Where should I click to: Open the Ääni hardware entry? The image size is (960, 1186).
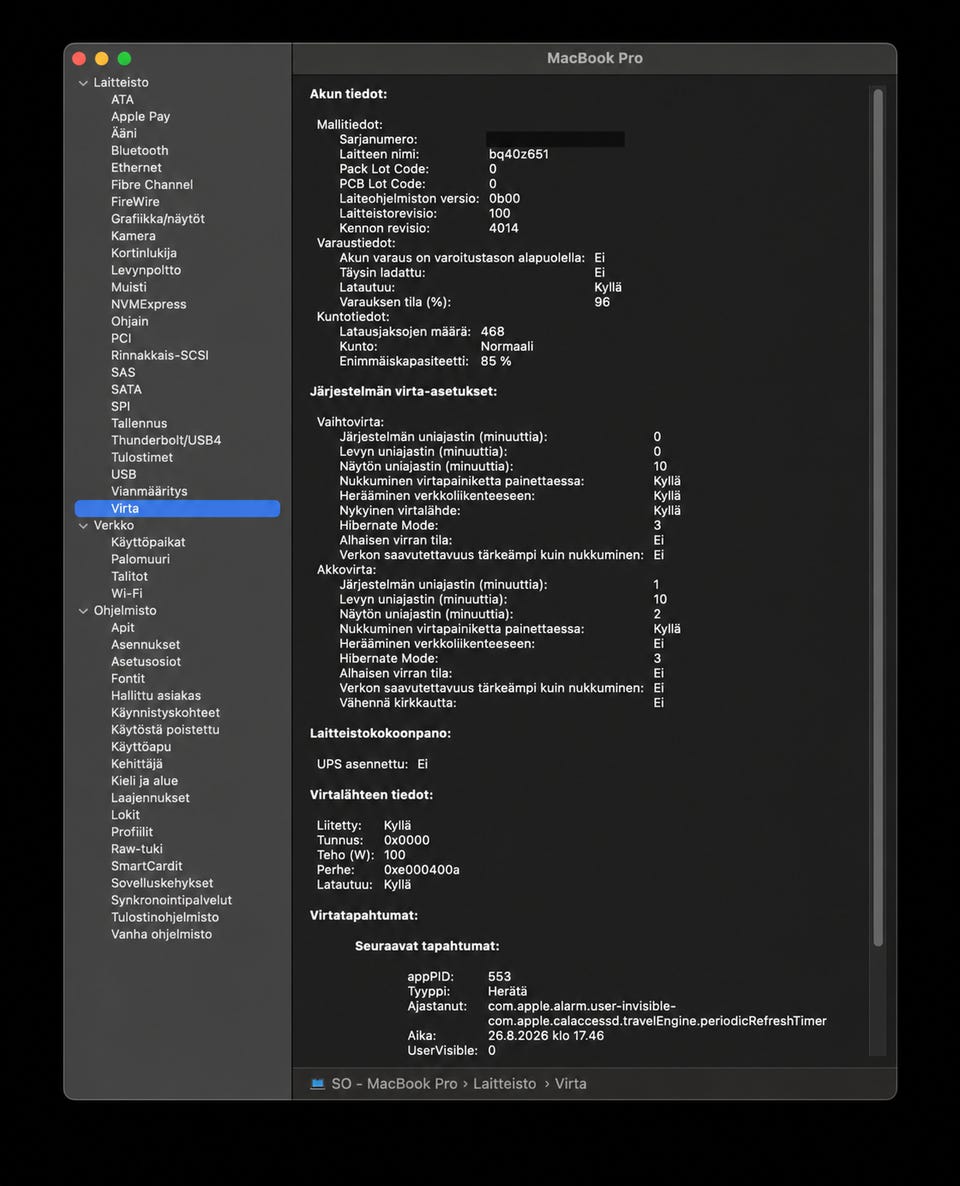[123, 133]
